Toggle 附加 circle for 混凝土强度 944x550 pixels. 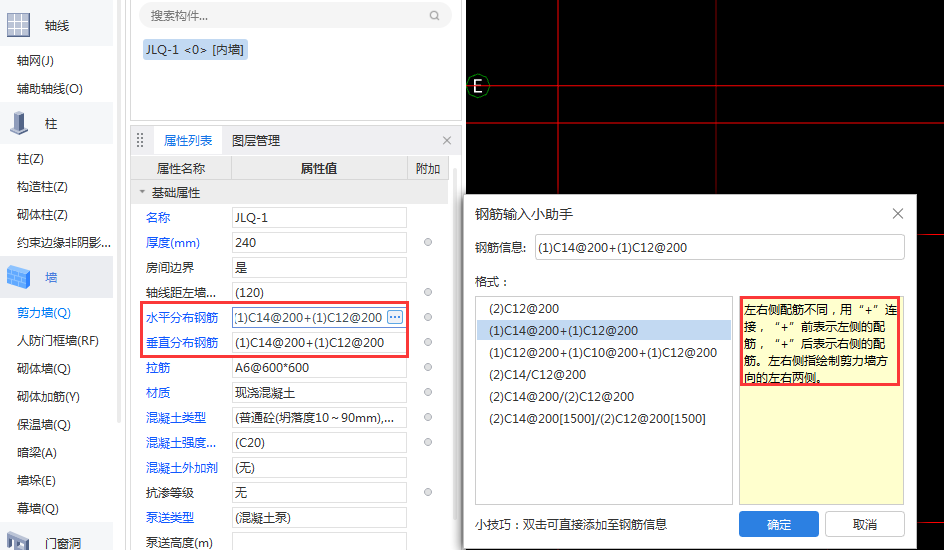[x=428, y=442]
